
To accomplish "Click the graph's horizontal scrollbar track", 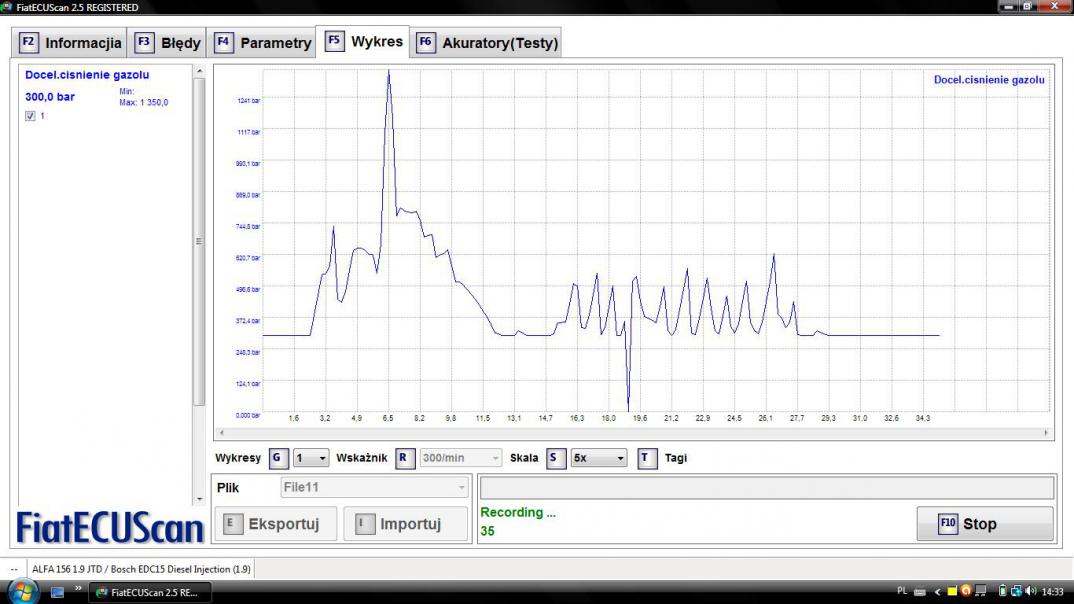I will tap(632, 433).
